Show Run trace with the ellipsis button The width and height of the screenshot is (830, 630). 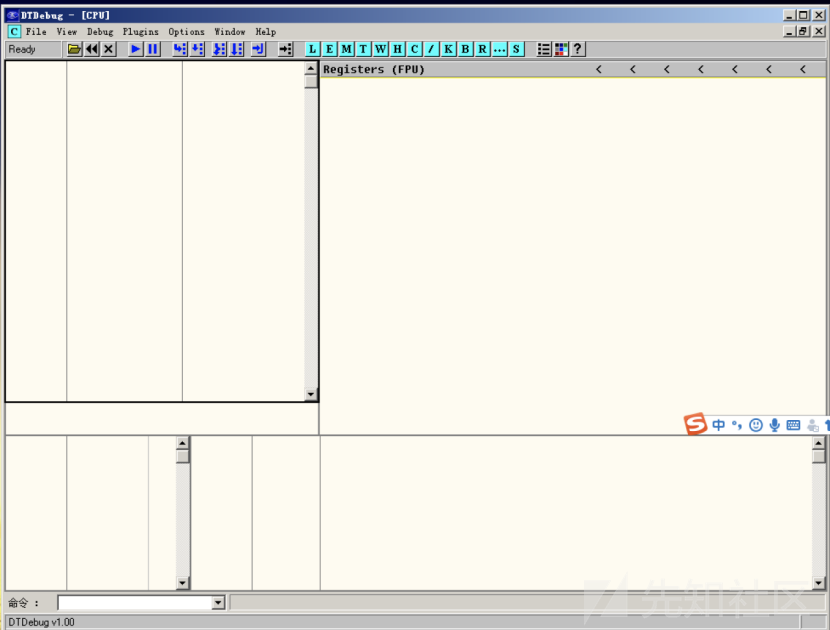(499, 49)
